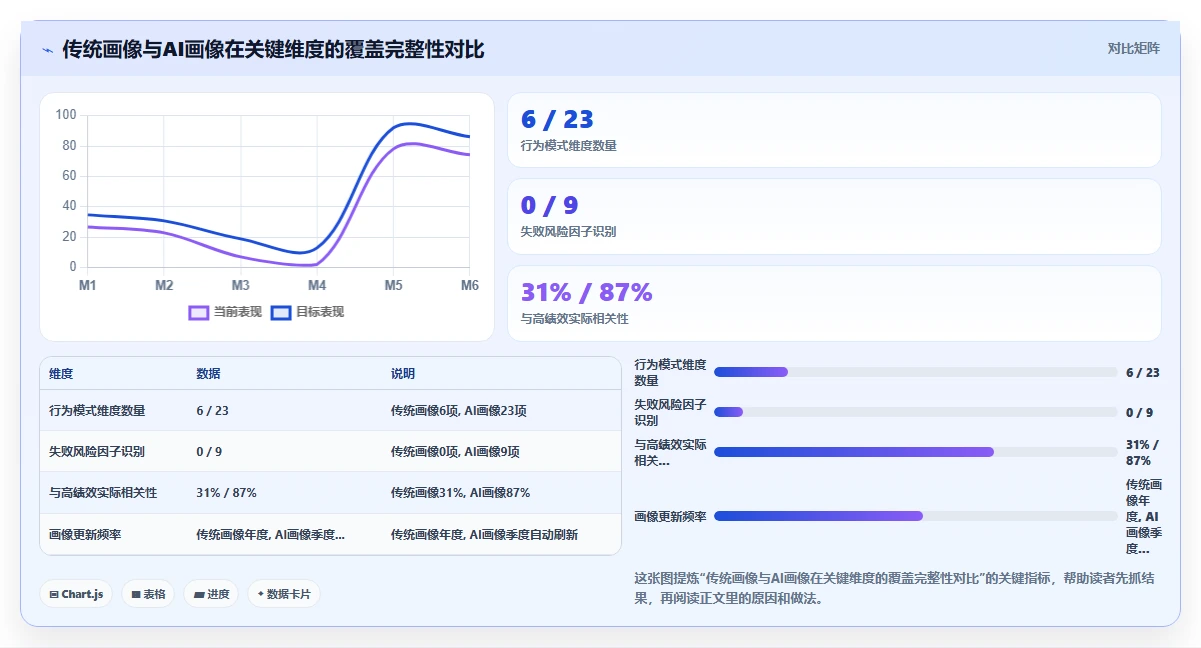Click the 行为模式维度数量 progress bar

coord(916,372)
